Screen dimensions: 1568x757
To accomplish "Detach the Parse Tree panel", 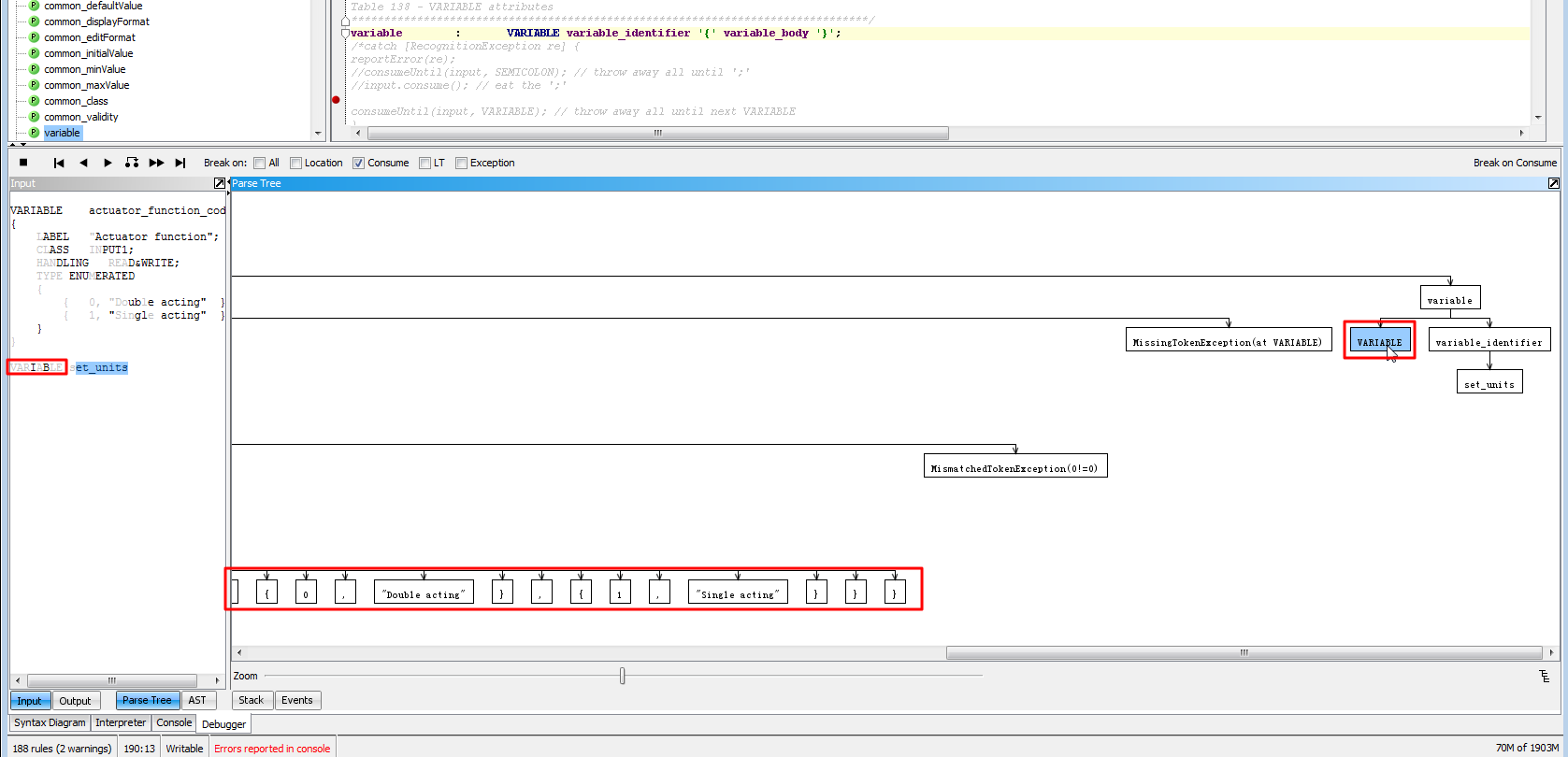I will coord(1553,183).
